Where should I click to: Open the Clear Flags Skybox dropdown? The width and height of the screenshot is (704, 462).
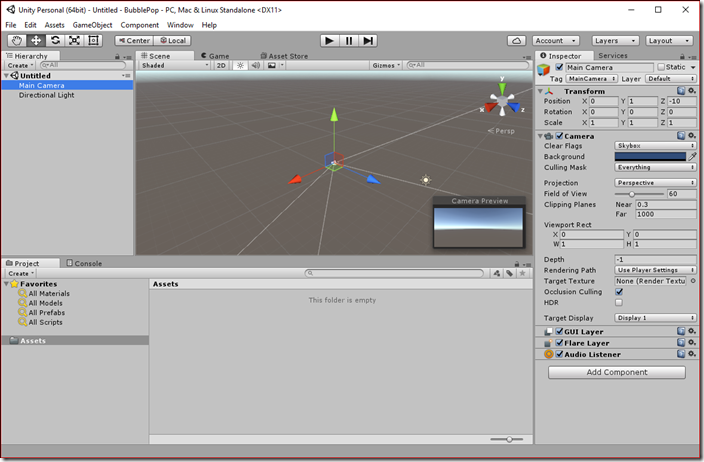coord(655,146)
